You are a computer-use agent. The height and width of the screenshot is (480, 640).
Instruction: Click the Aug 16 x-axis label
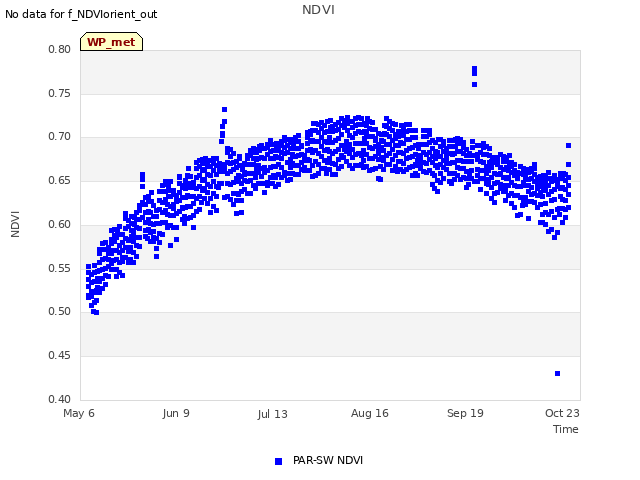click(x=370, y=413)
